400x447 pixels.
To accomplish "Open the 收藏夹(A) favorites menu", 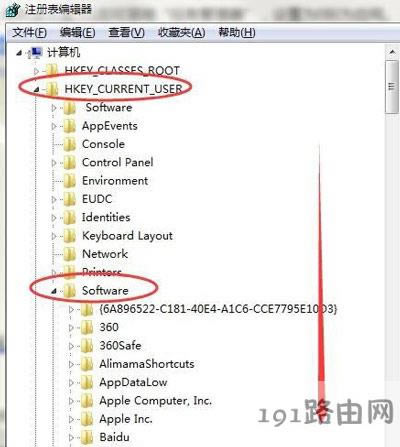I will [x=181, y=33].
